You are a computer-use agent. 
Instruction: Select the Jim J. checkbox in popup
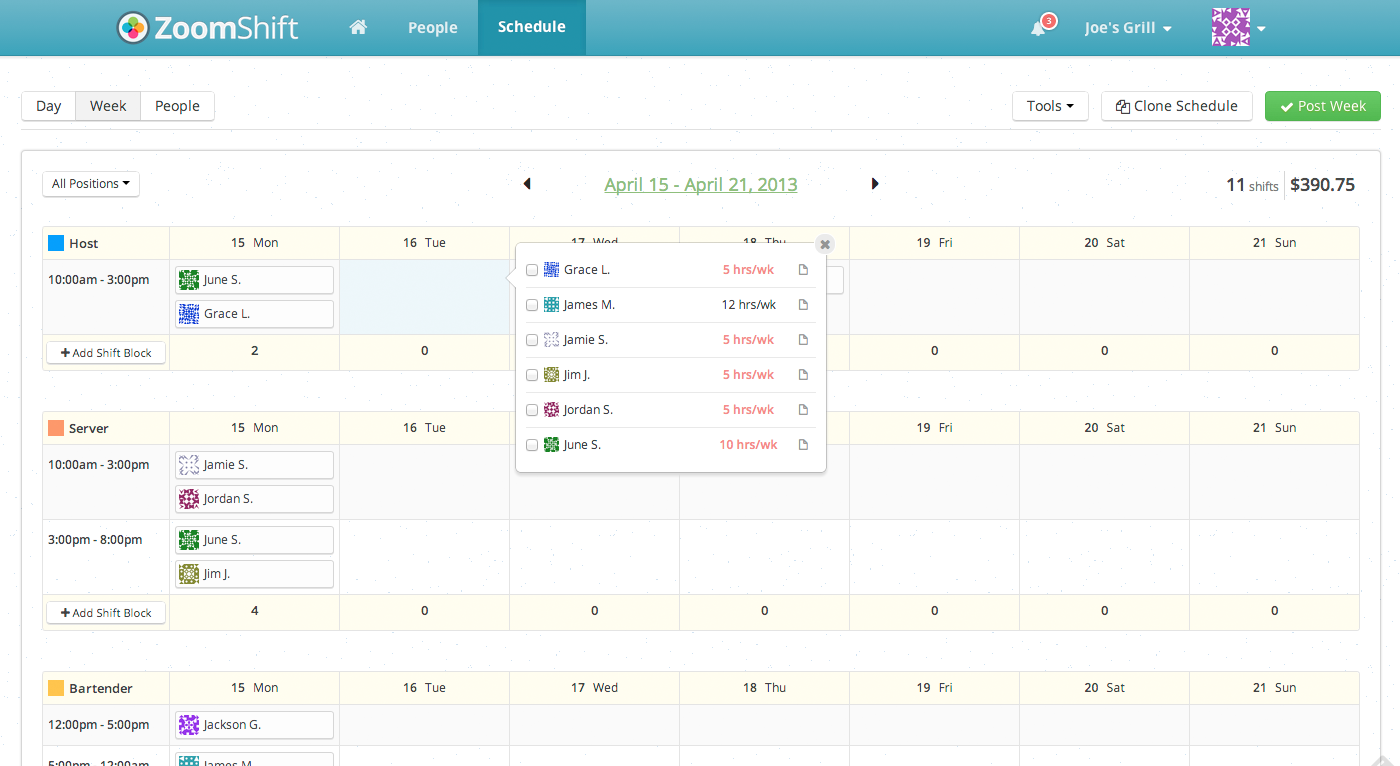point(532,375)
